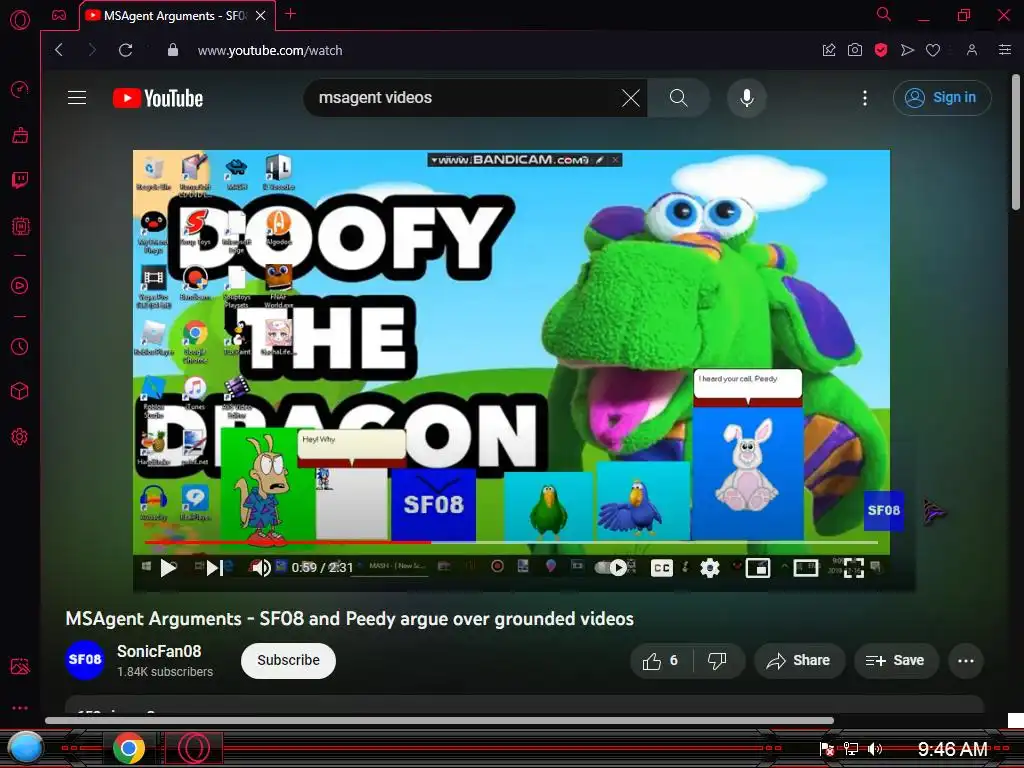
Task: Open system tray volume icon
Action: point(875,749)
